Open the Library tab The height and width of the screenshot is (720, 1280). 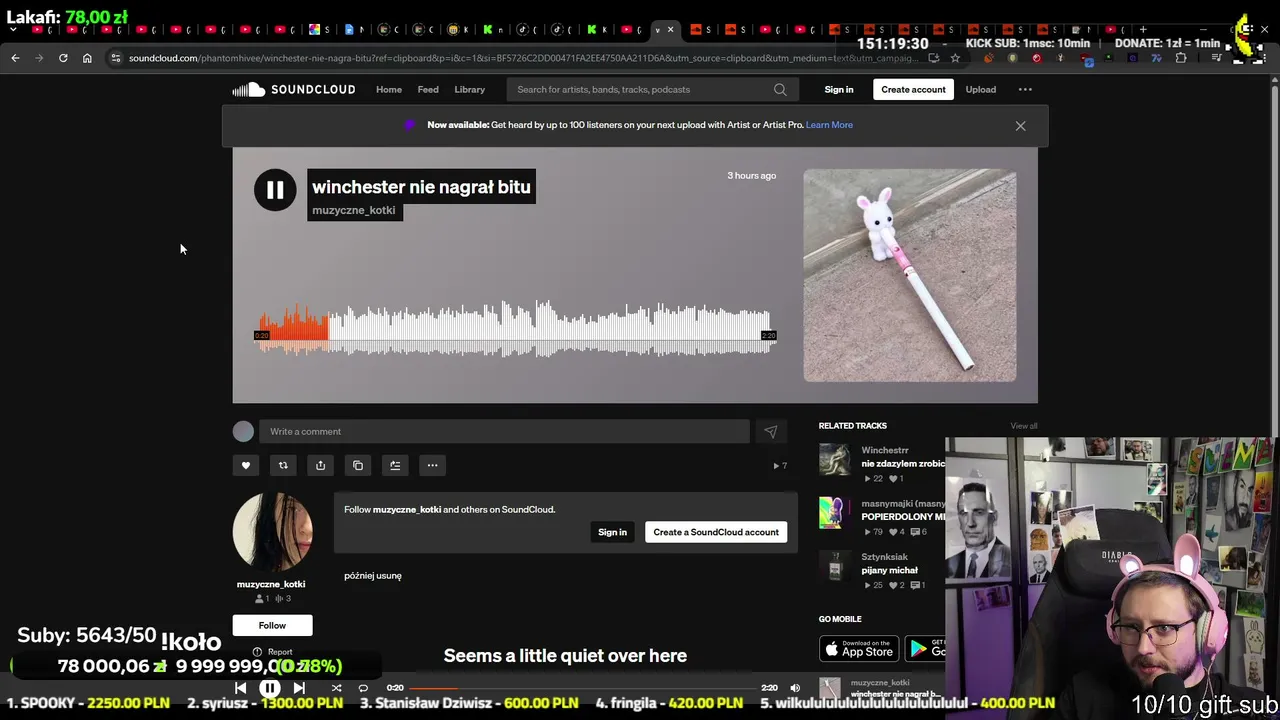tap(470, 90)
